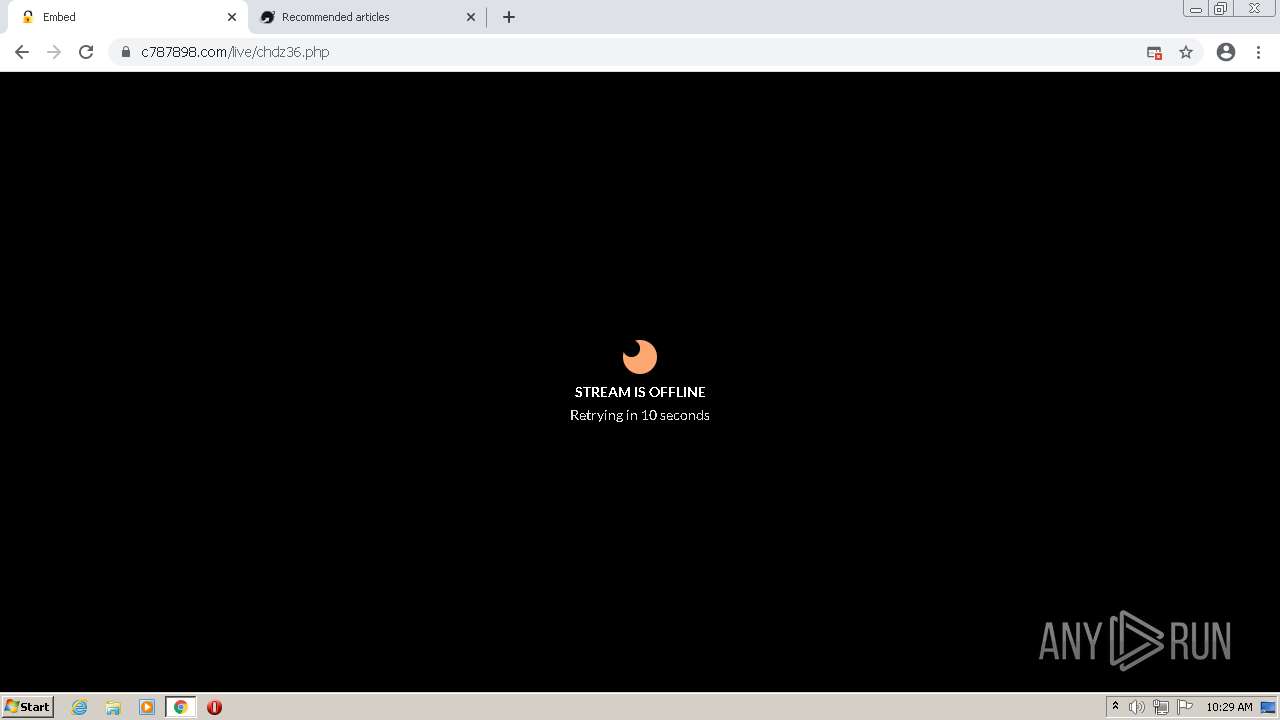Open the Chrome three-dot menu
This screenshot has height=720, width=1280.
1258,52
